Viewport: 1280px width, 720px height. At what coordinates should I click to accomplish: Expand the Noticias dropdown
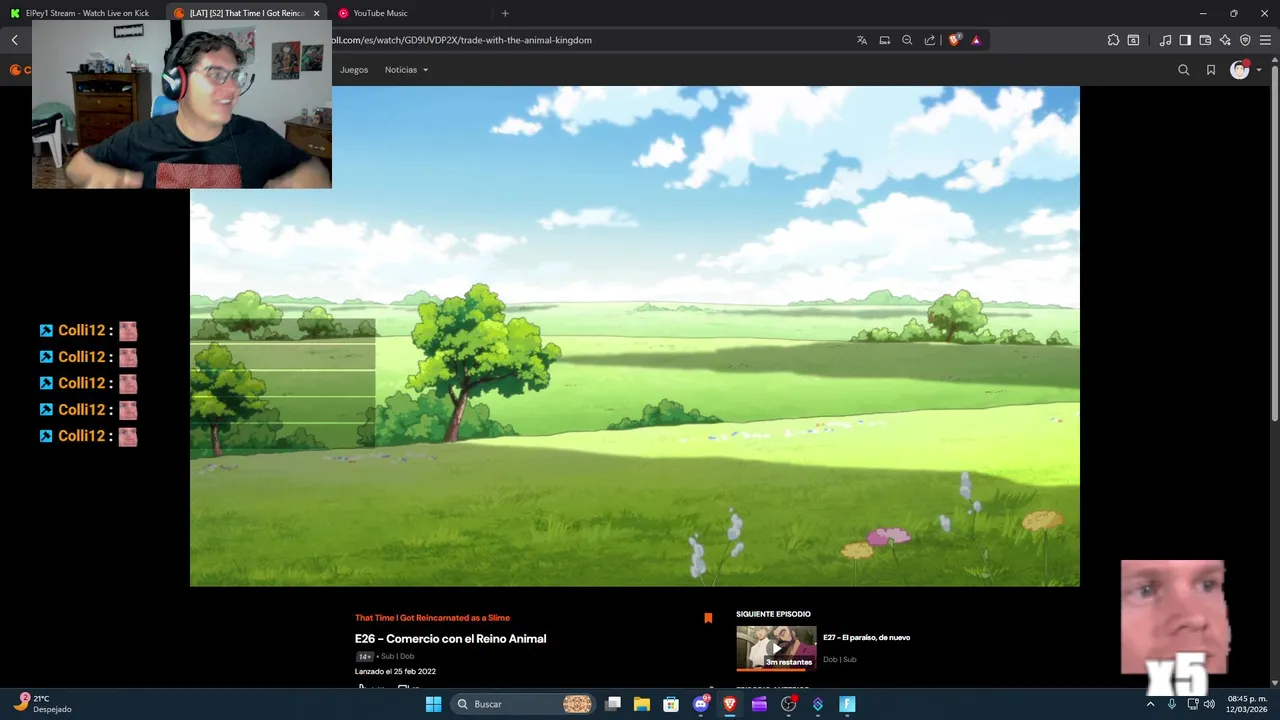406,70
